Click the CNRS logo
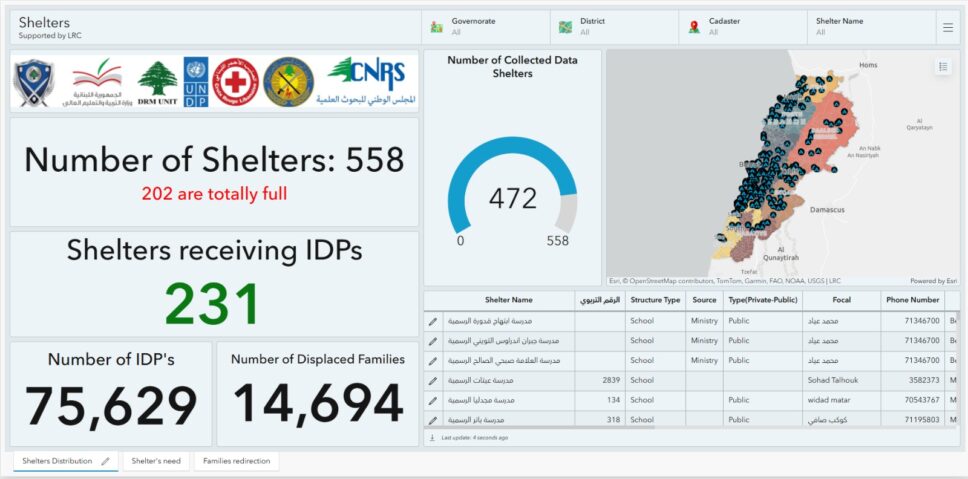 (366, 80)
